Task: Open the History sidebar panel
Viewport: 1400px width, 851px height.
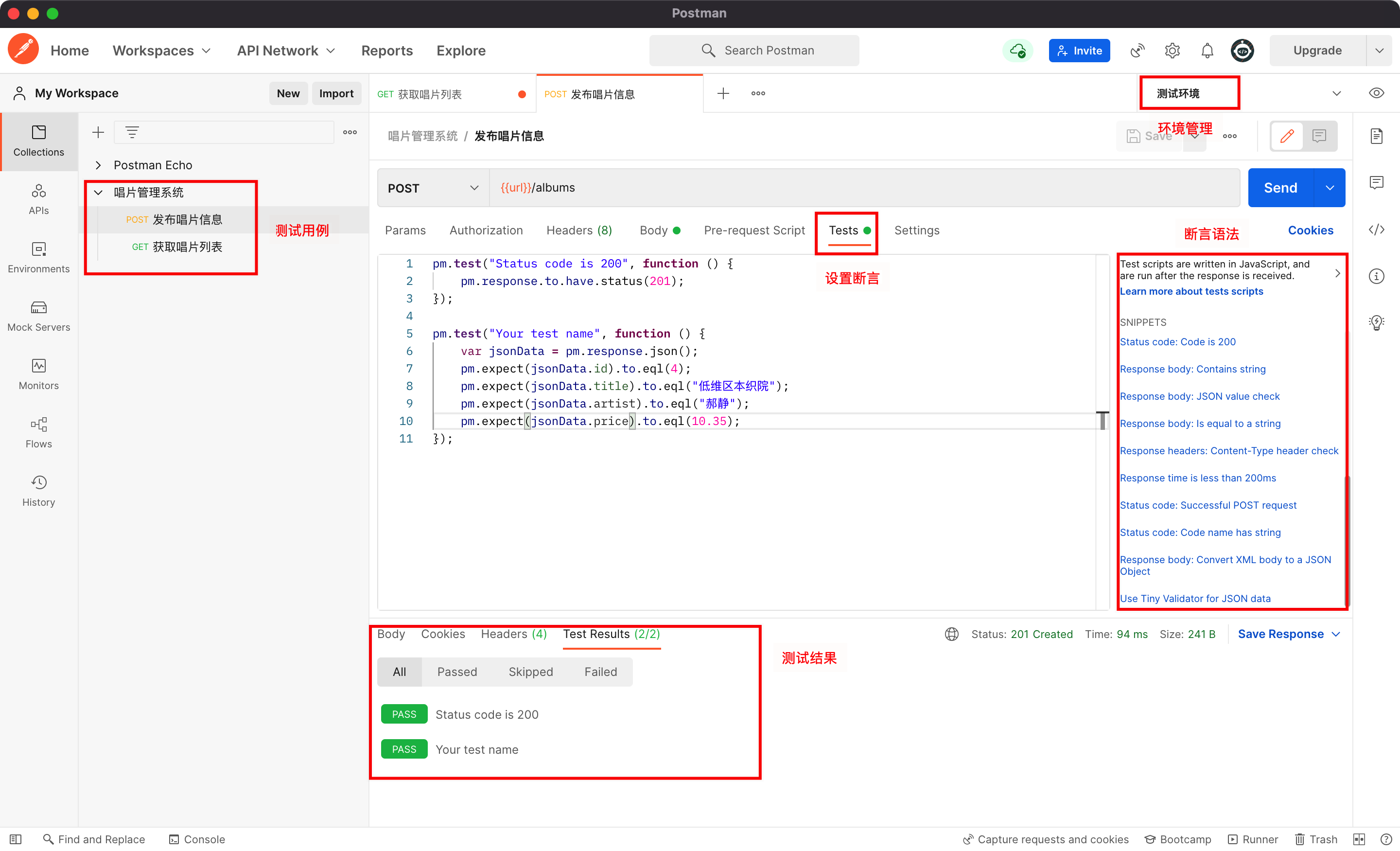Action: (x=38, y=491)
